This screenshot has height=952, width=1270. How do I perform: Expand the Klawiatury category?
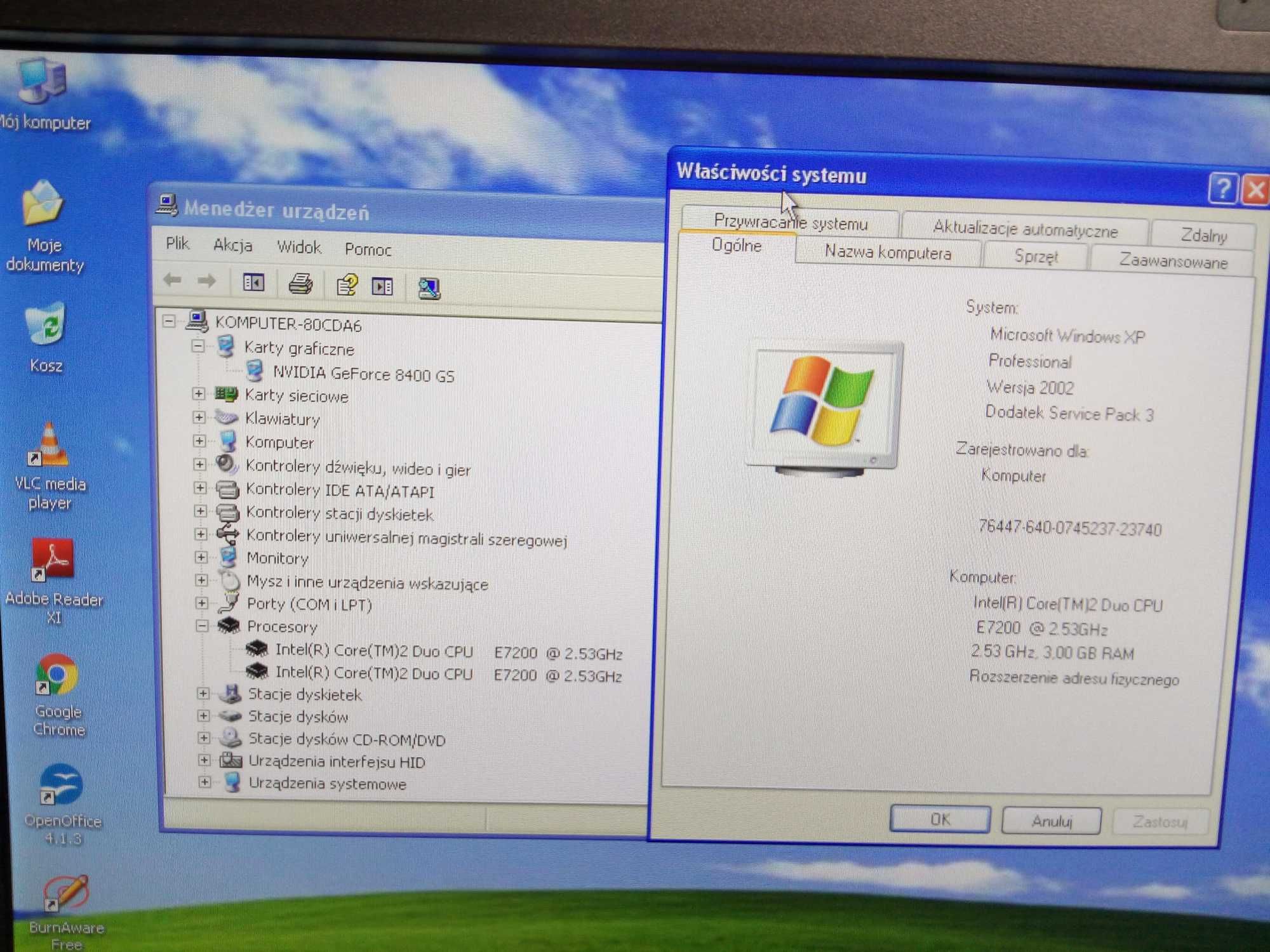pos(199,418)
